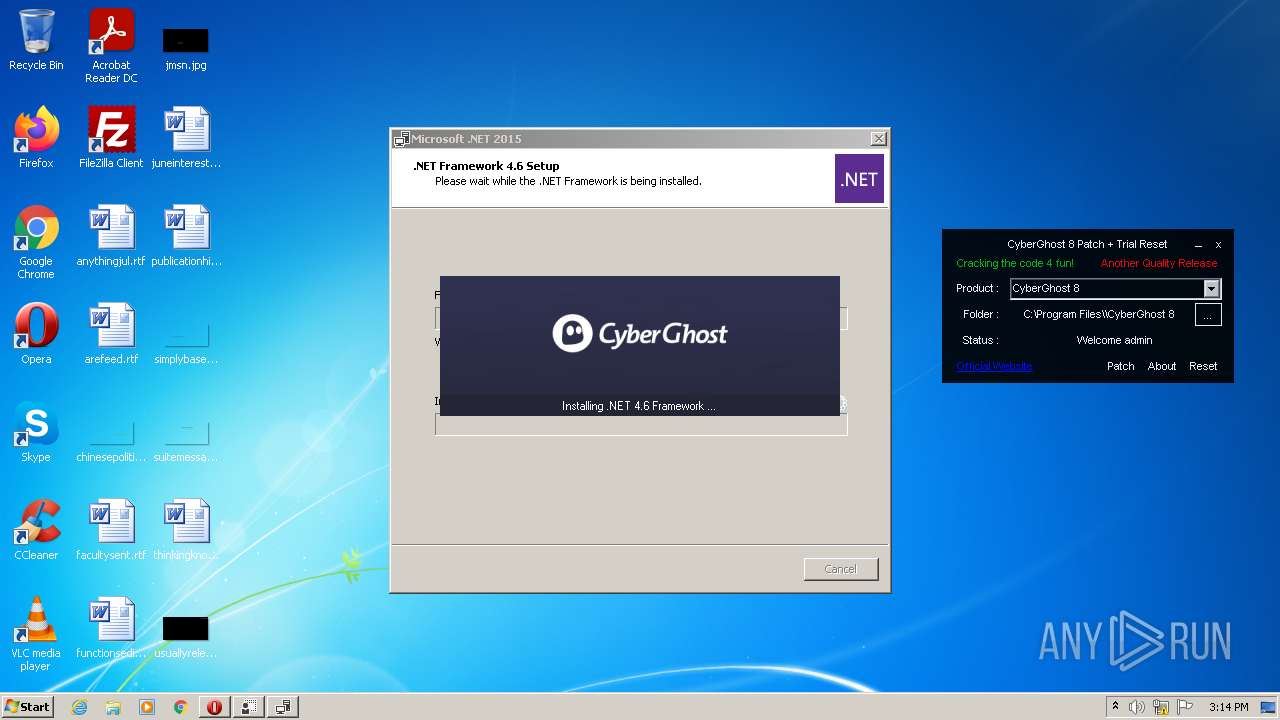
Task: Select the publicationhi document icon
Action: (x=186, y=236)
